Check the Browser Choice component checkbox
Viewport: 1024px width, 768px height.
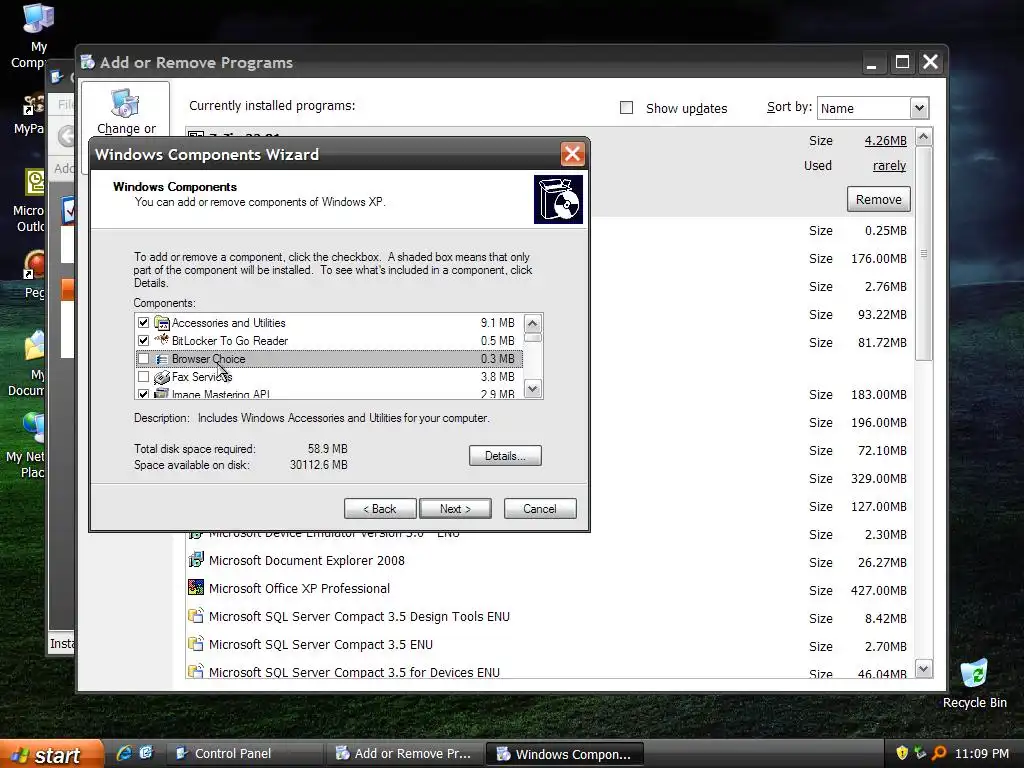[144, 359]
